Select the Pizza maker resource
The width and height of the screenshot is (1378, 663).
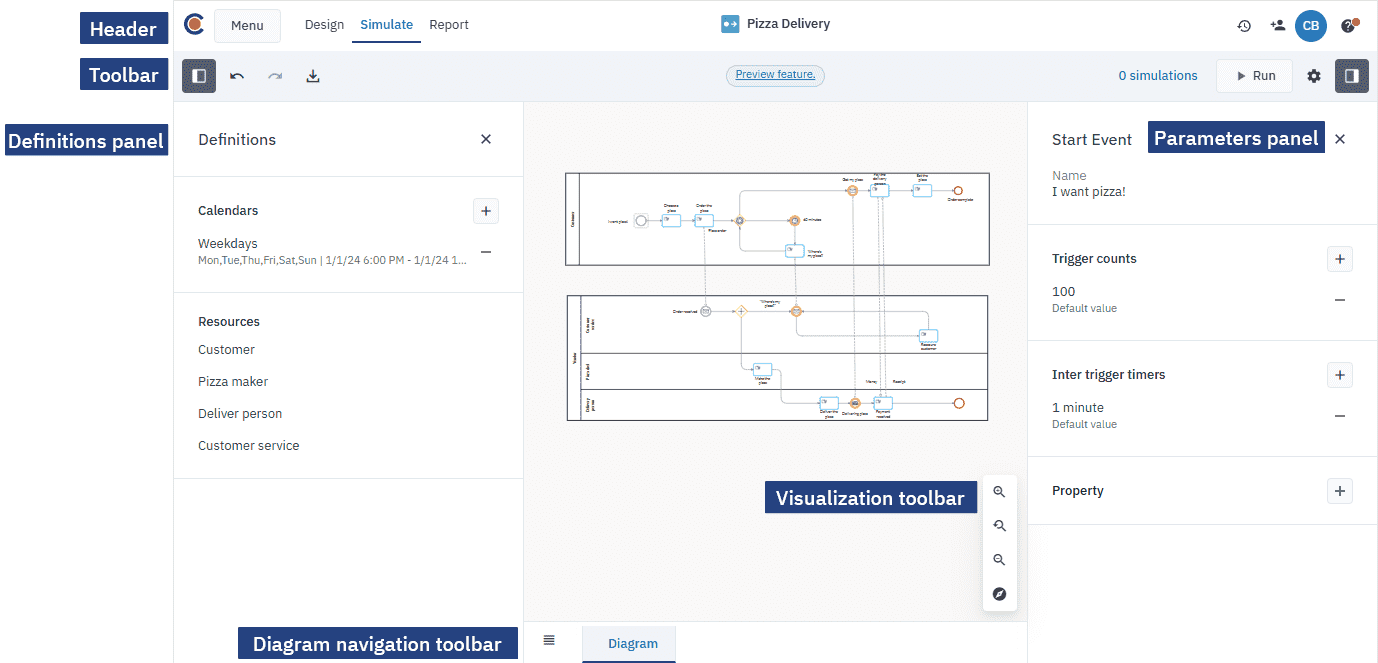click(233, 382)
